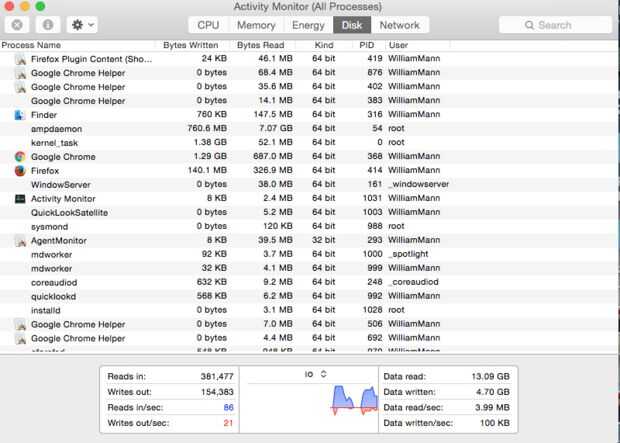Image resolution: width=620 pixels, height=443 pixels.
Task: Click the Data read/sec value 3.99 MB
Action: tap(492, 407)
